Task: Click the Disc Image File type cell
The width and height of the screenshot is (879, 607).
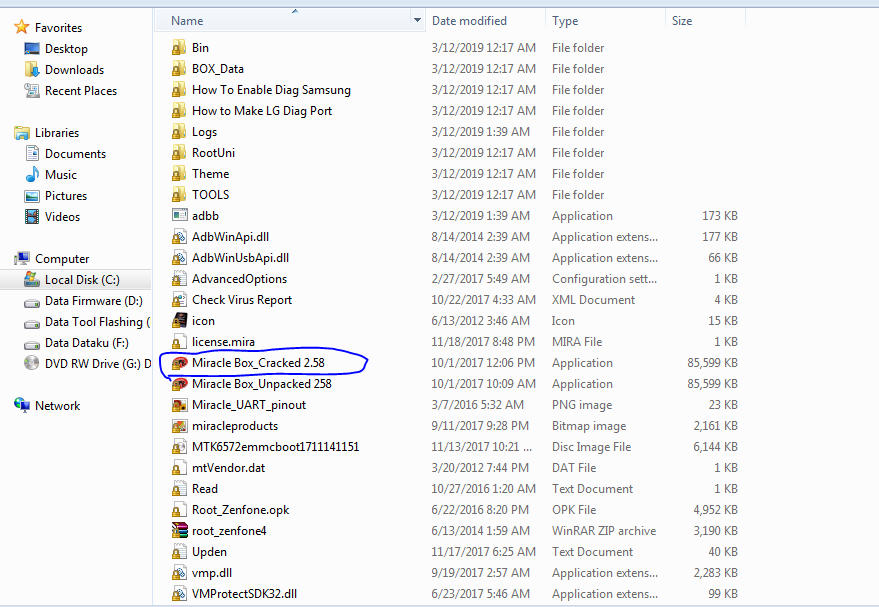Action: click(591, 447)
